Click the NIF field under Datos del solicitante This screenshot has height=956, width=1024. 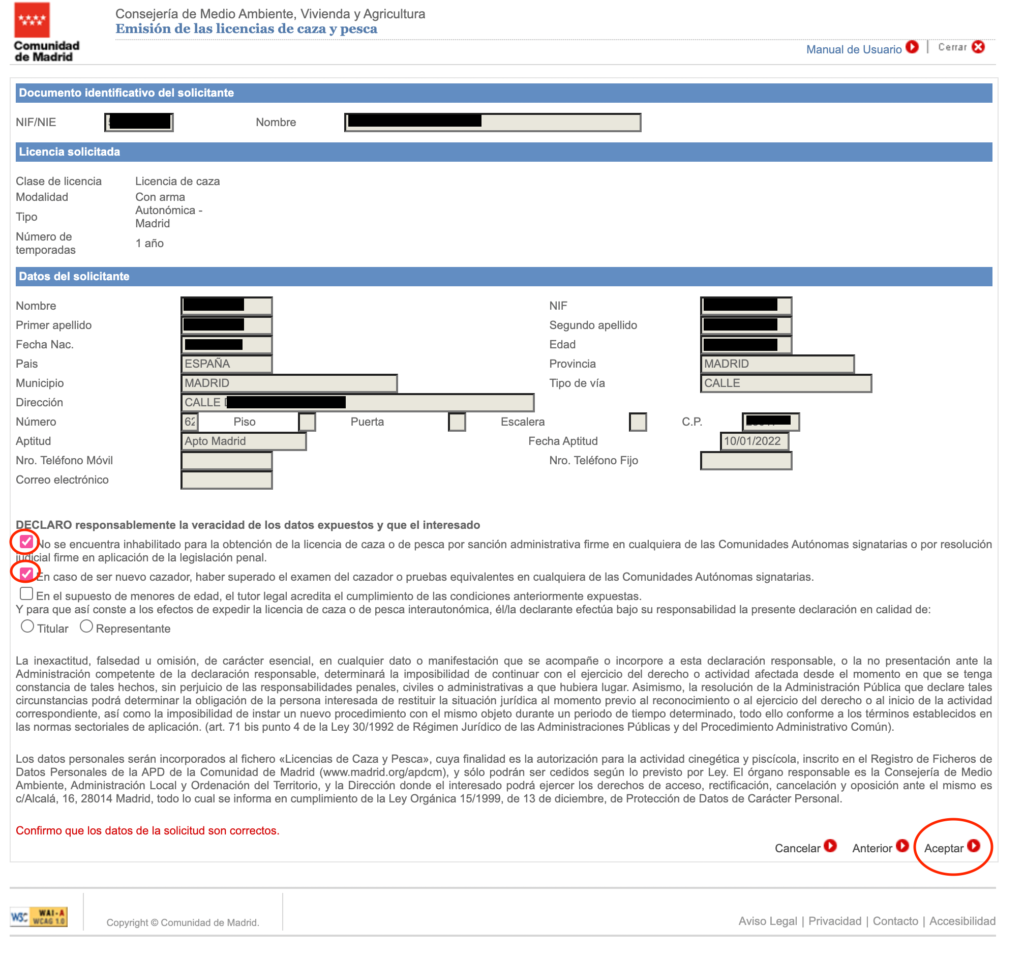coord(746,306)
